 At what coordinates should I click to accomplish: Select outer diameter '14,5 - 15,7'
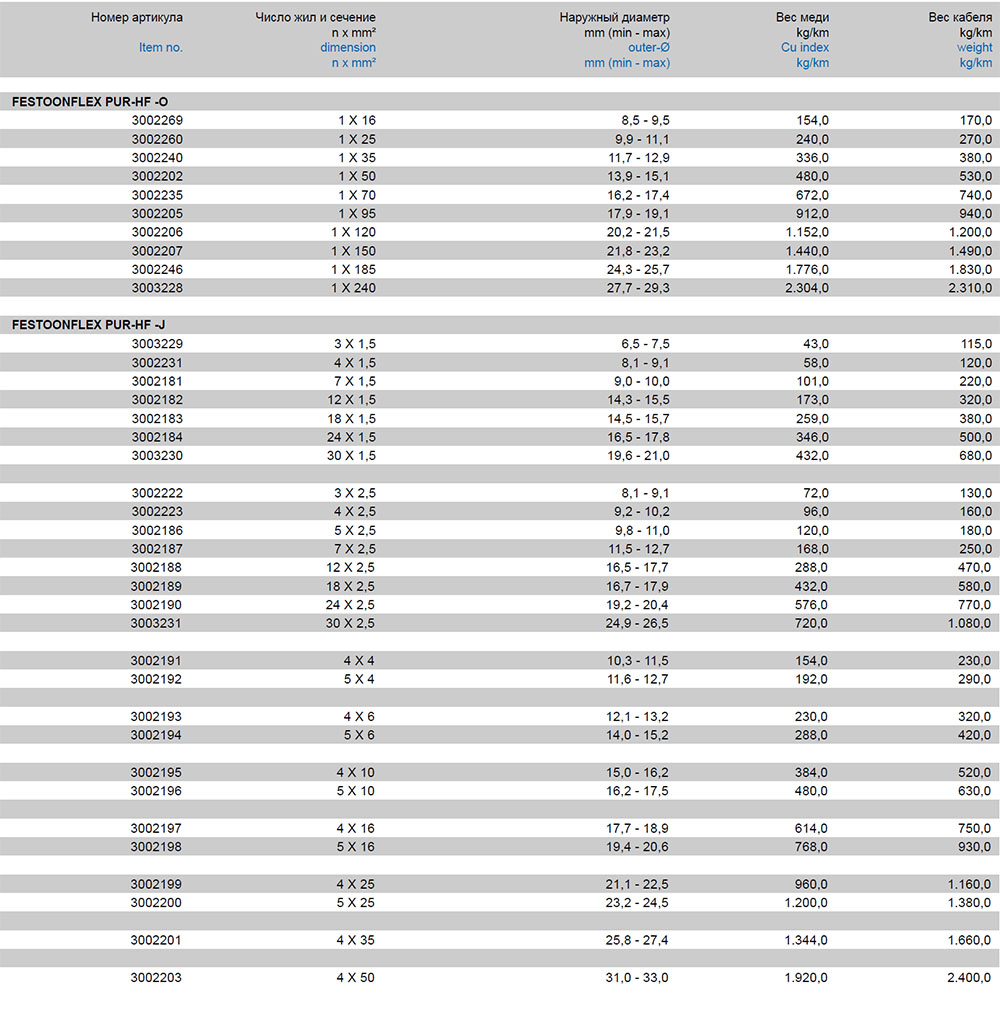click(x=638, y=419)
